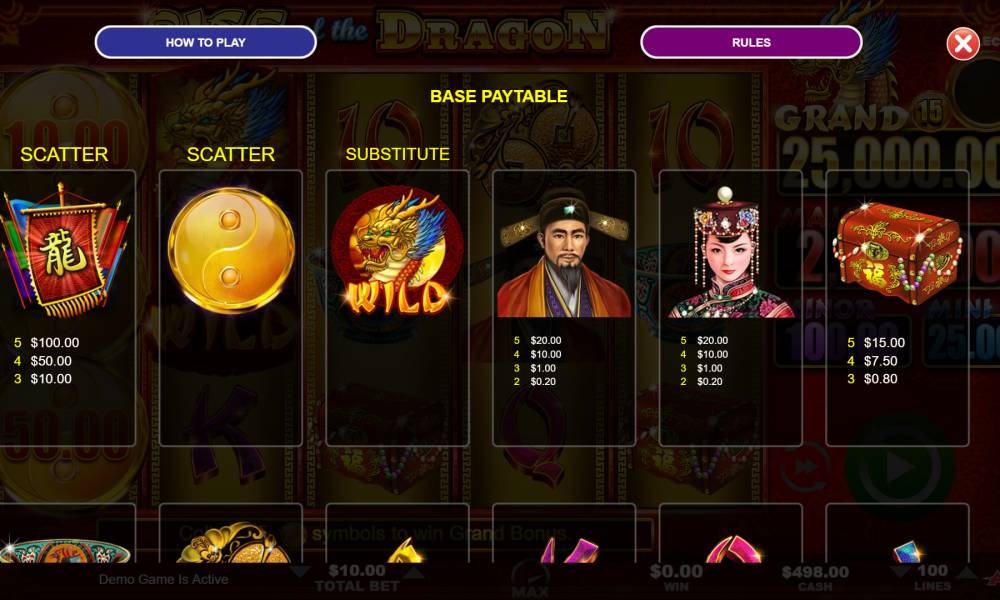Viewport: 1000px width, 600px height.
Task: Switch to the Rules tab
Action: pos(751,42)
